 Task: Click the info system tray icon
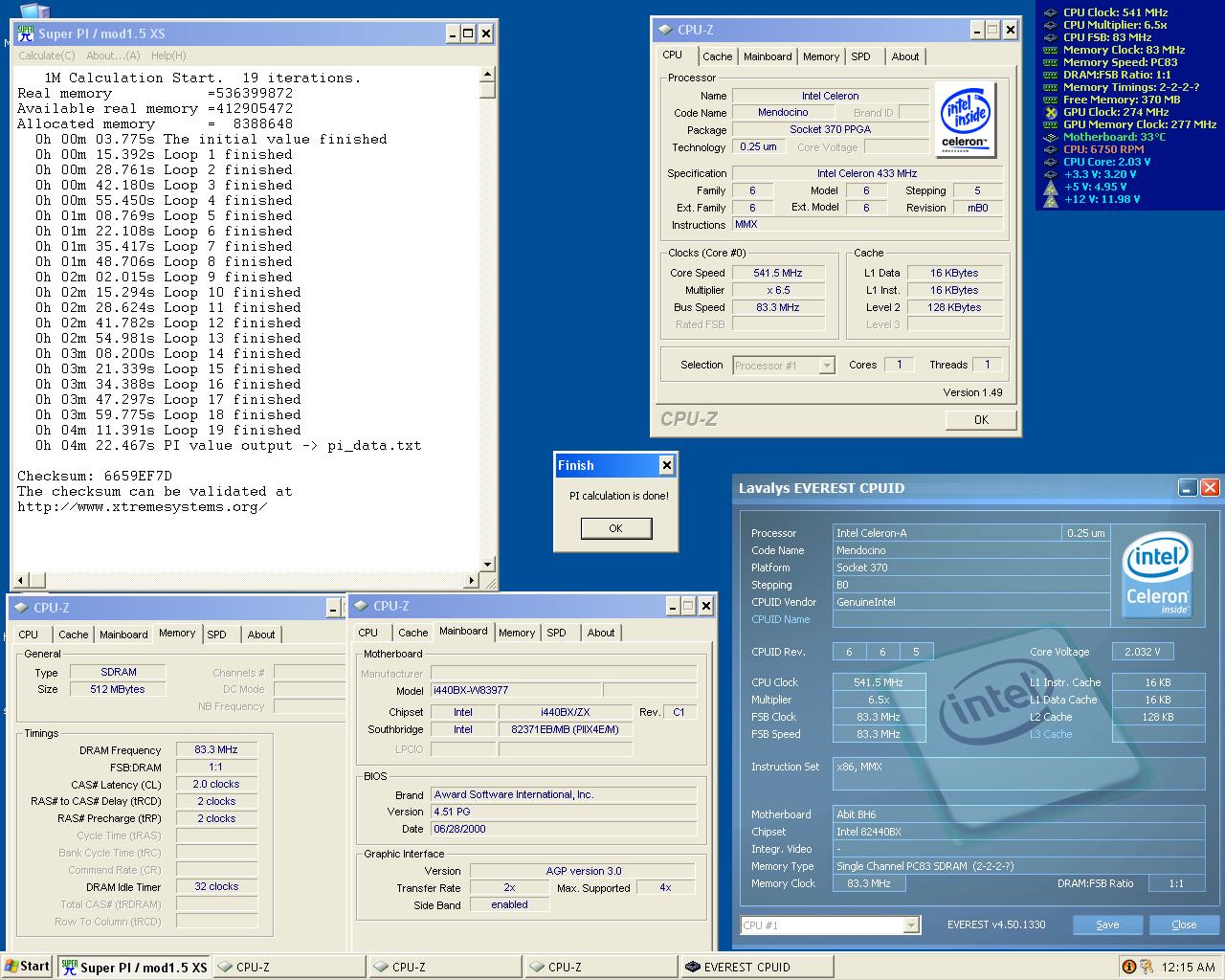[x=1128, y=968]
